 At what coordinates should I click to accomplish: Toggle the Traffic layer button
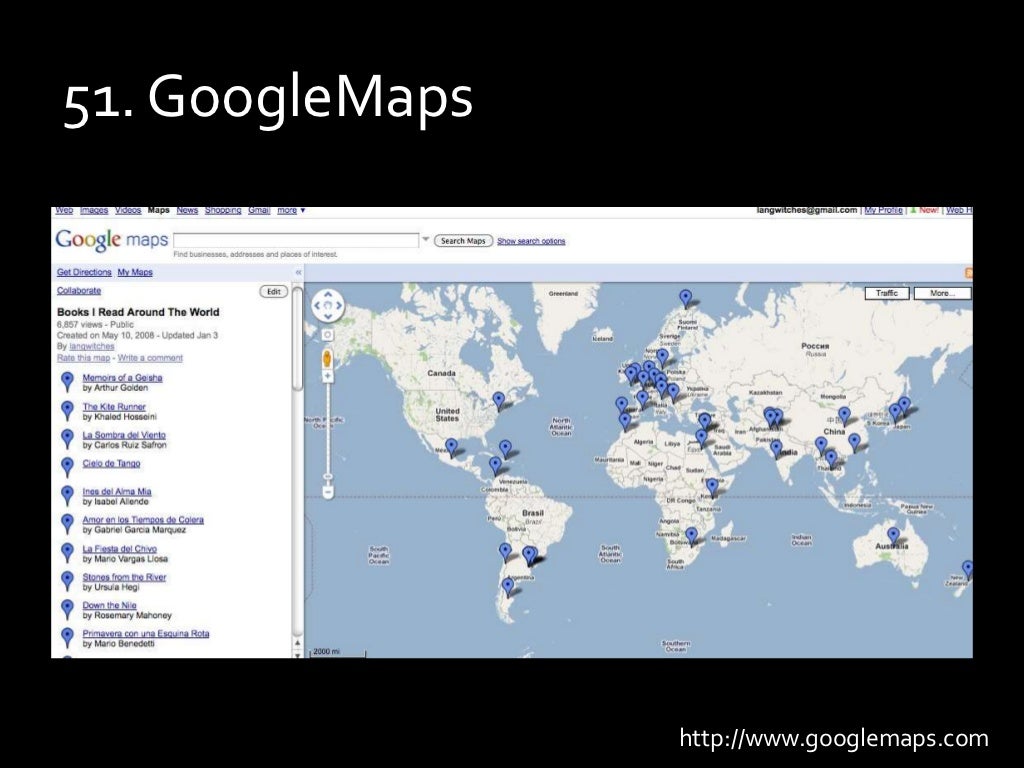tap(887, 293)
